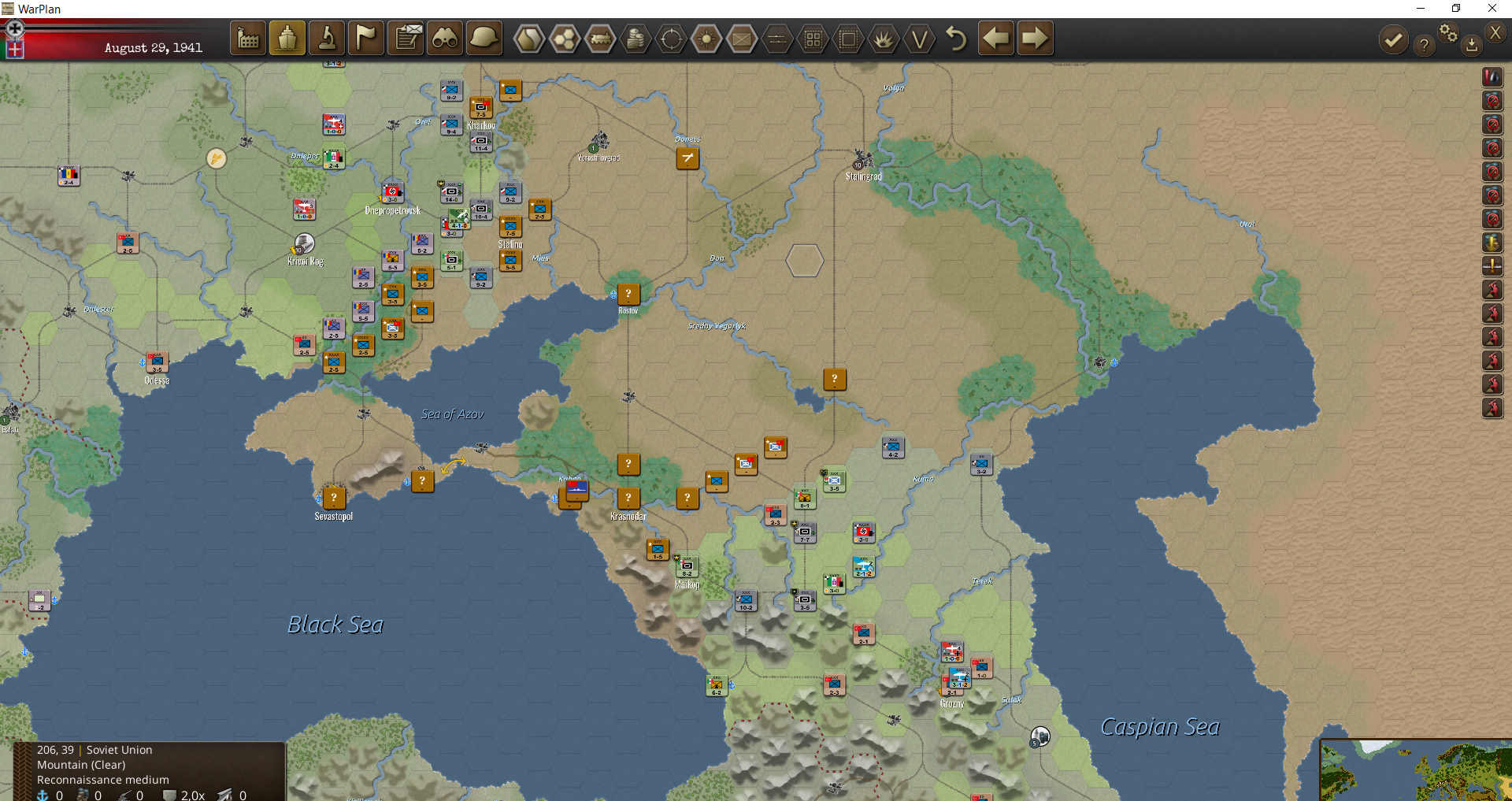Toggle the hex cluster overlay
The height and width of the screenshot is (801, 1512).
tap(565, 39)
